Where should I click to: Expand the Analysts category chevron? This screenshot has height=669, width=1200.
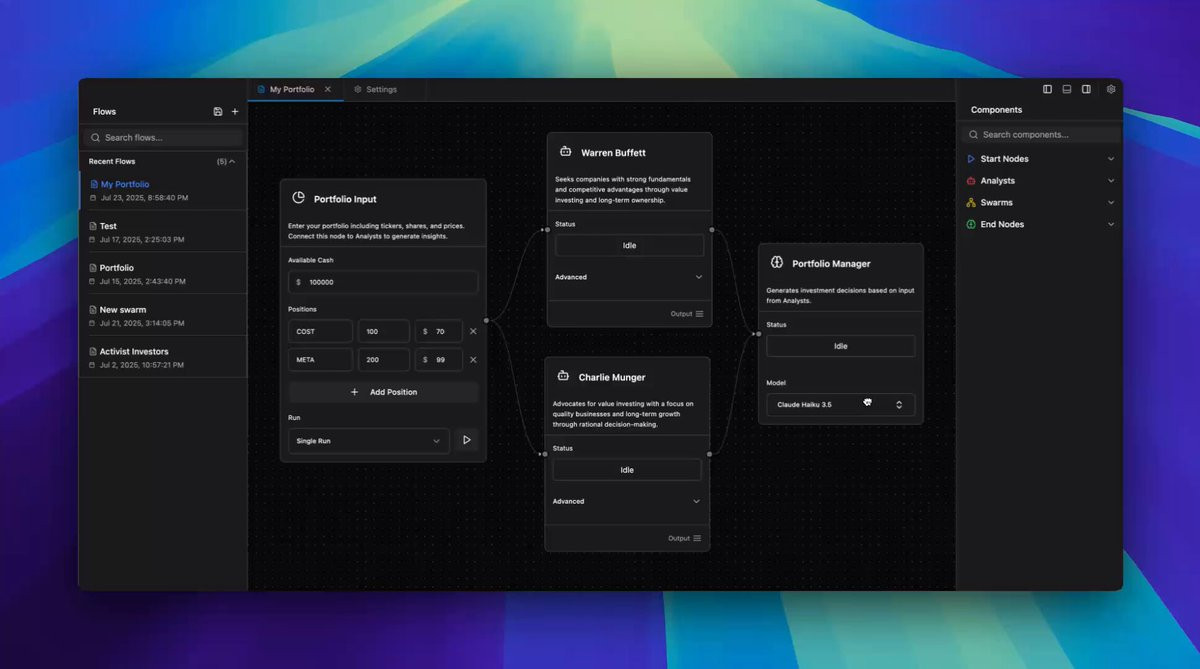(x=1111, y=181)
